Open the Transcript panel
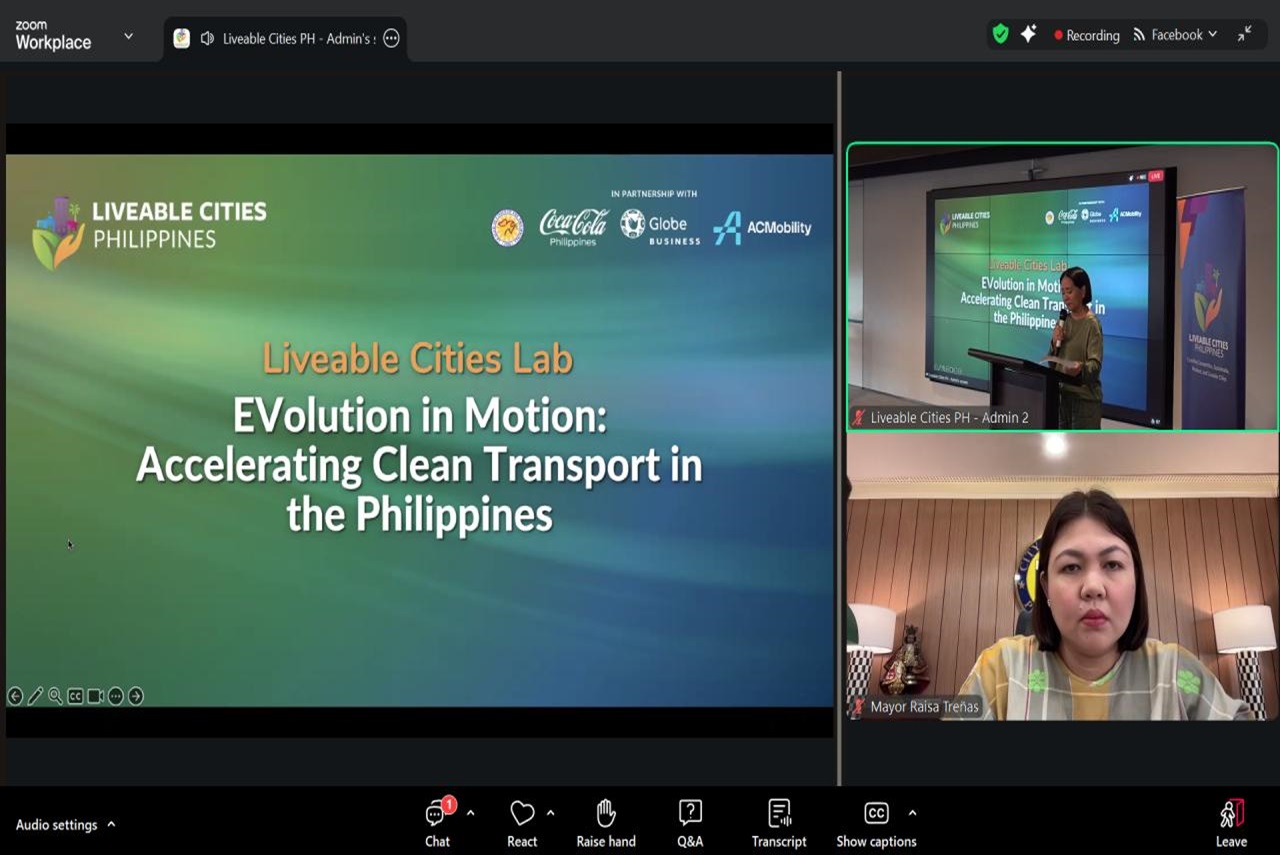The image size is (1280, 855). (x=779, y=824)
